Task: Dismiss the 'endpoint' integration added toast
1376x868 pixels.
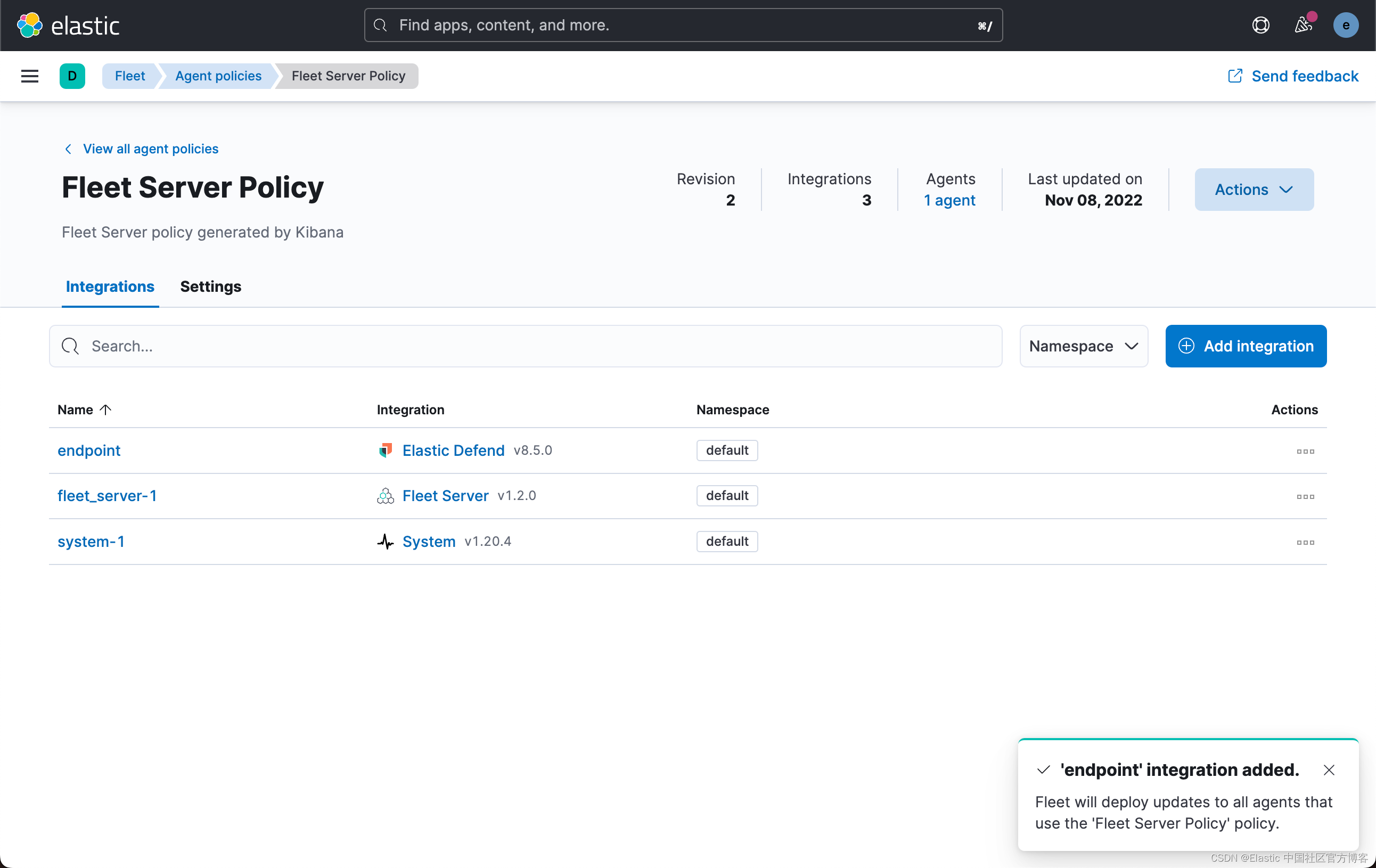Action: 1329,769
